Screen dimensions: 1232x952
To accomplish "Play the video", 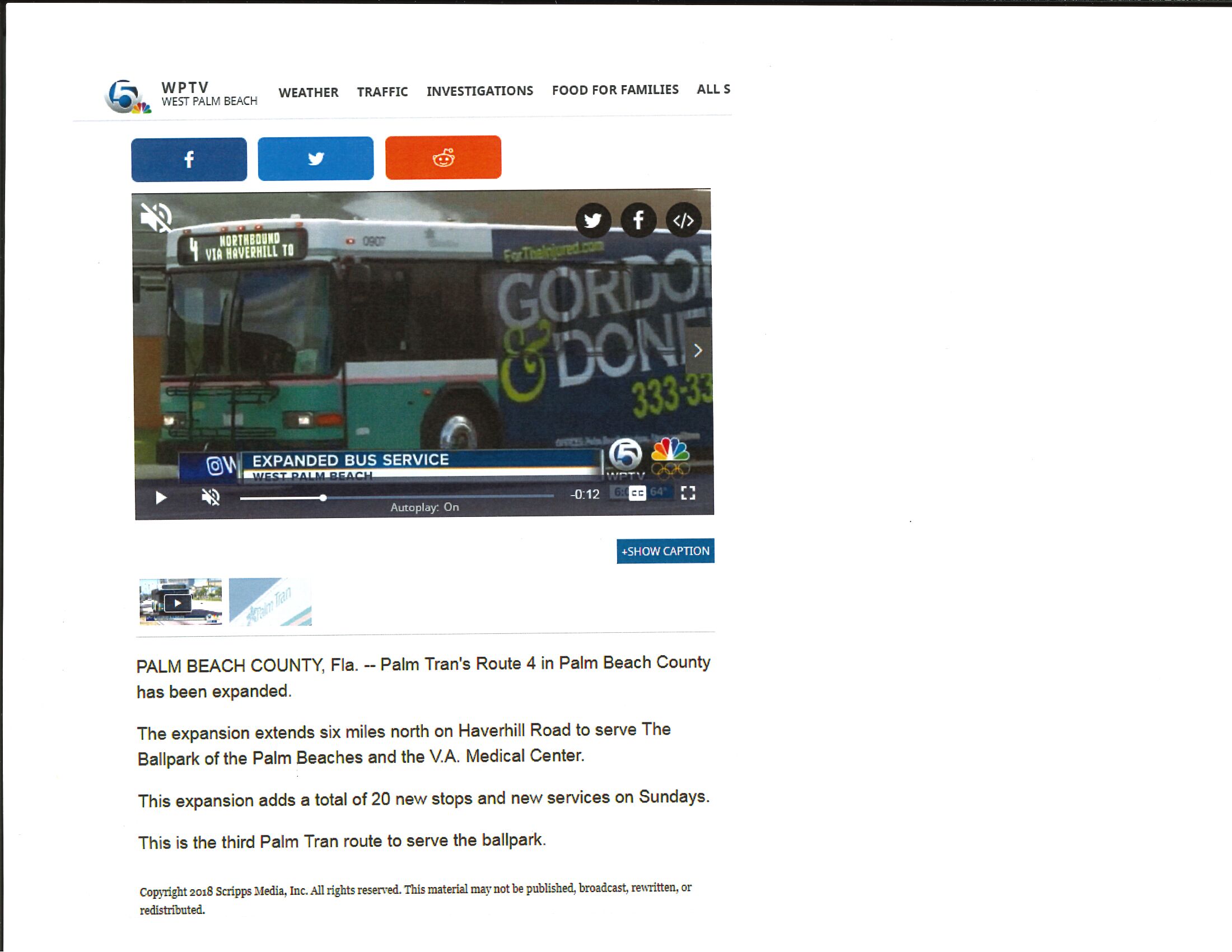I will (x=161, y=497).
